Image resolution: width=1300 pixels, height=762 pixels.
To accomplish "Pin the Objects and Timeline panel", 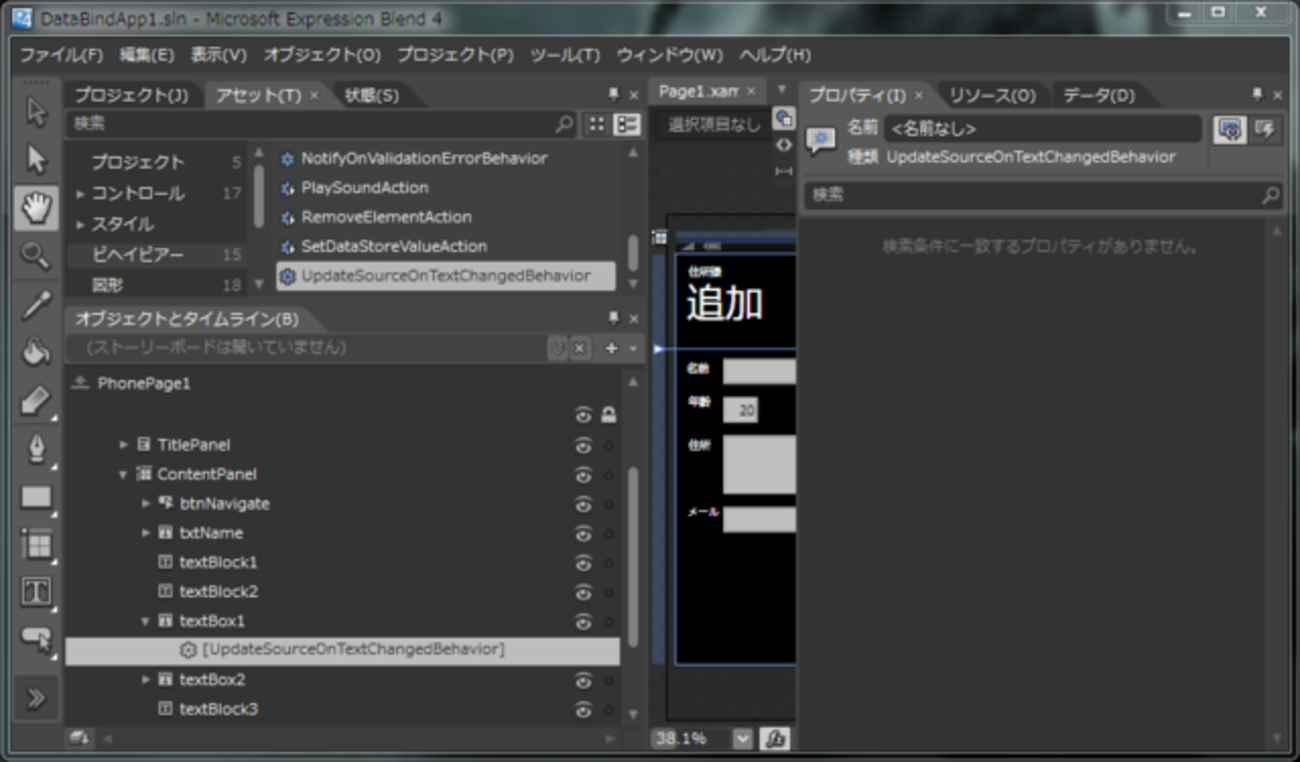I will [613, 319].
